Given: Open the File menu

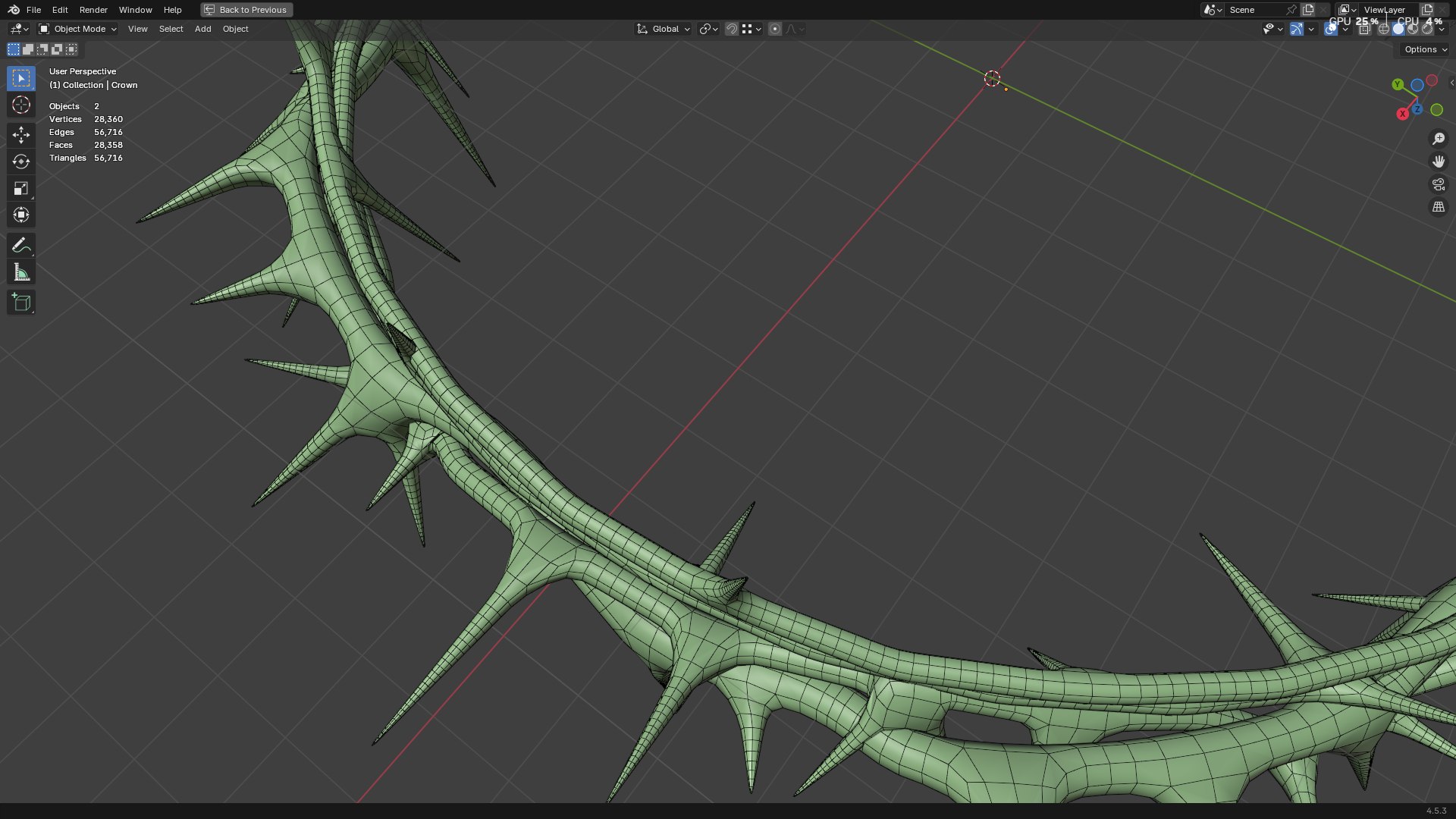Looking at the screenshot, I should (x=33, y=10).
